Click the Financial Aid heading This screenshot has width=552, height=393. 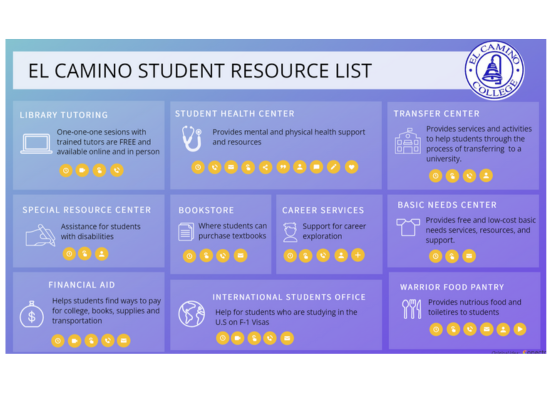pos(82,285)
